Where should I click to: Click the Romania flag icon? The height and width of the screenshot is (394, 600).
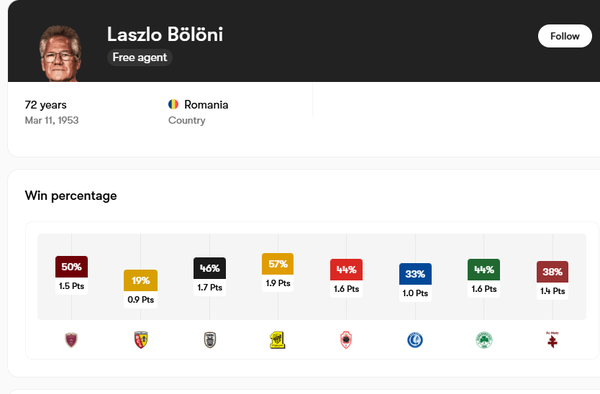tap(173, 104)
